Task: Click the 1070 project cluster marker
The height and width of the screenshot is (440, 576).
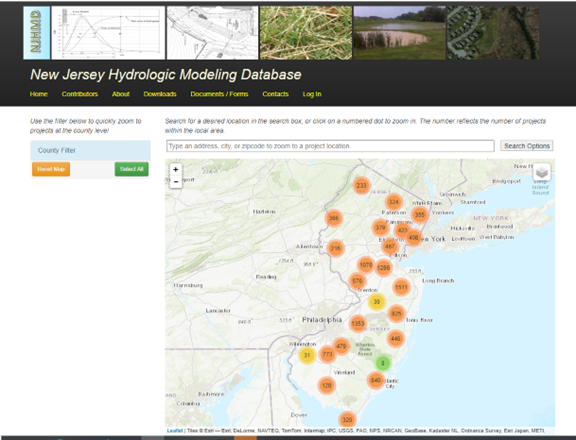Action: [x=366, y=265]
